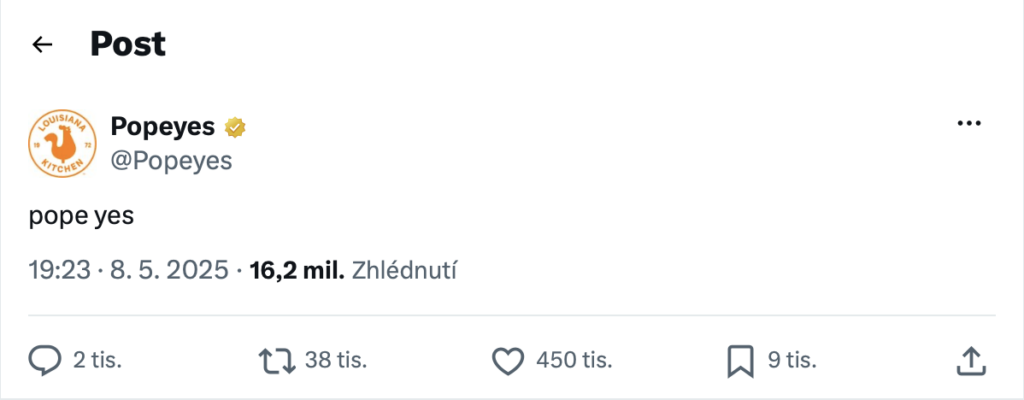Image resolution: width=1024 pixels, height=400 pixels.
Task: Open the three-dot more options menu
Action: (969, 124)
